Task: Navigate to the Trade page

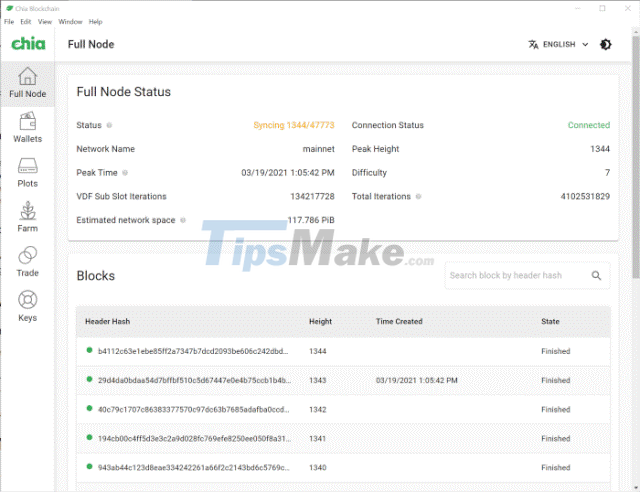Action: click(27, 262)
